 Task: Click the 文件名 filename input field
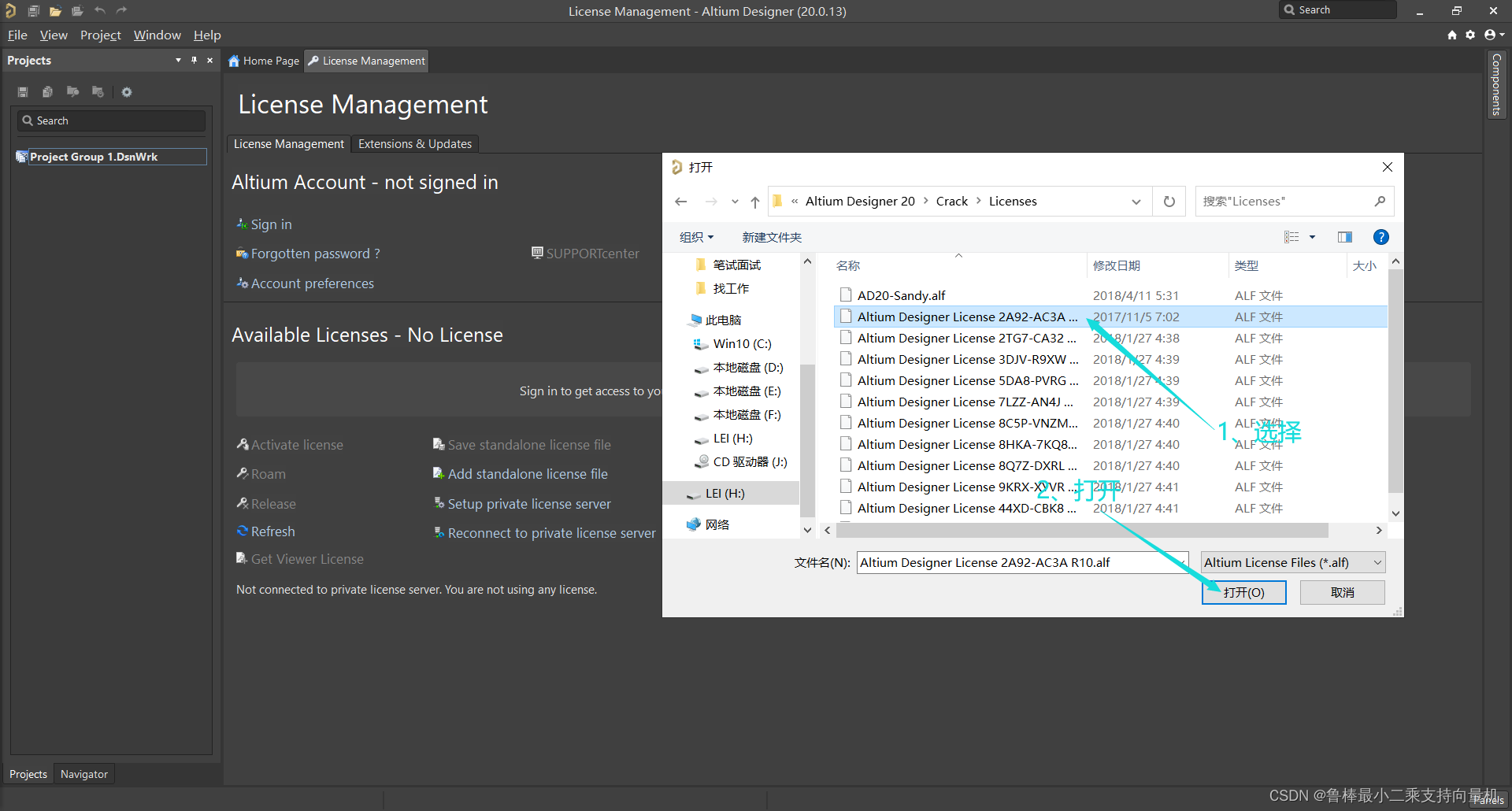click(x=1021, y=562)
